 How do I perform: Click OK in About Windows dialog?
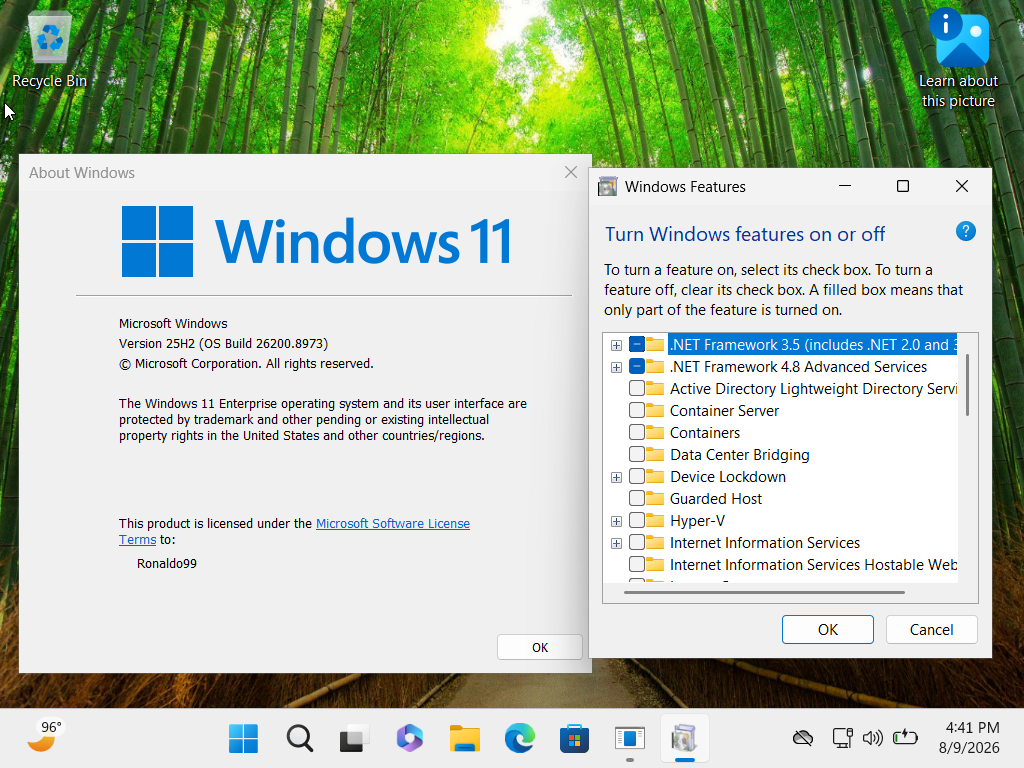(539, 647)
